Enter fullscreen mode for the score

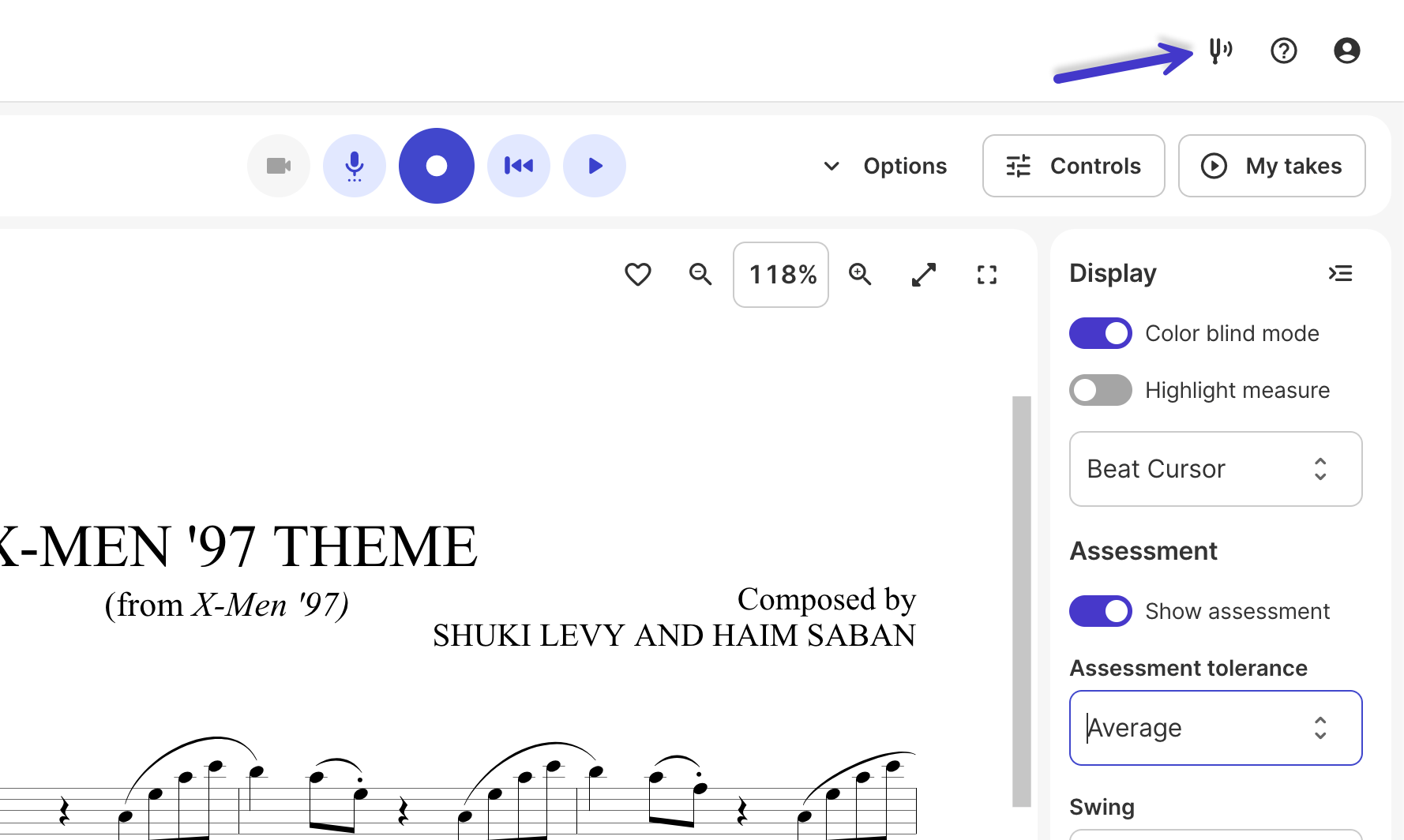pyautogui.click(x=987, y=275)
